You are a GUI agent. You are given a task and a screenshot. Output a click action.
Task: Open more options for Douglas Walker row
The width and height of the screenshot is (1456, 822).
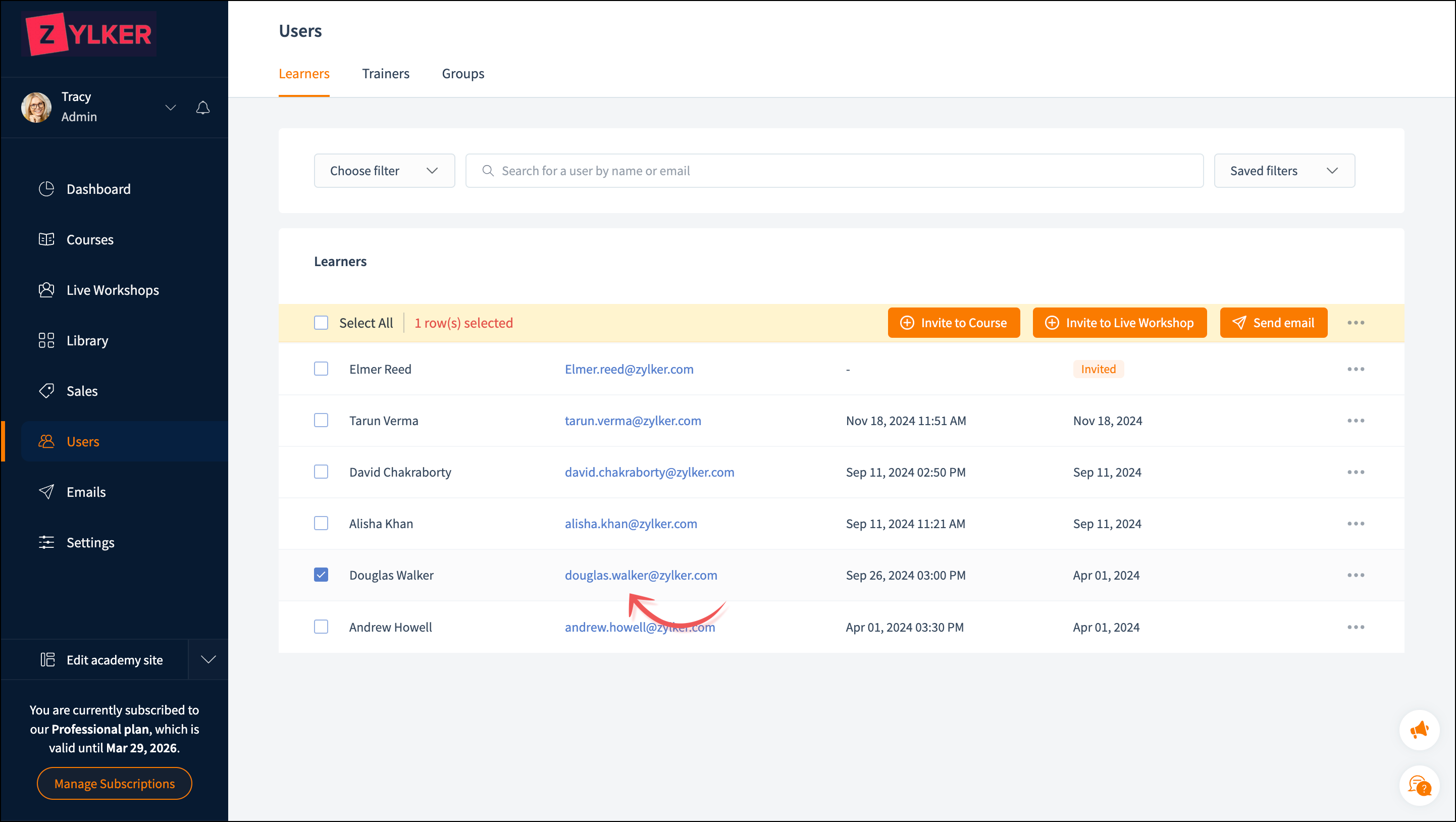tap(1356, 575)
